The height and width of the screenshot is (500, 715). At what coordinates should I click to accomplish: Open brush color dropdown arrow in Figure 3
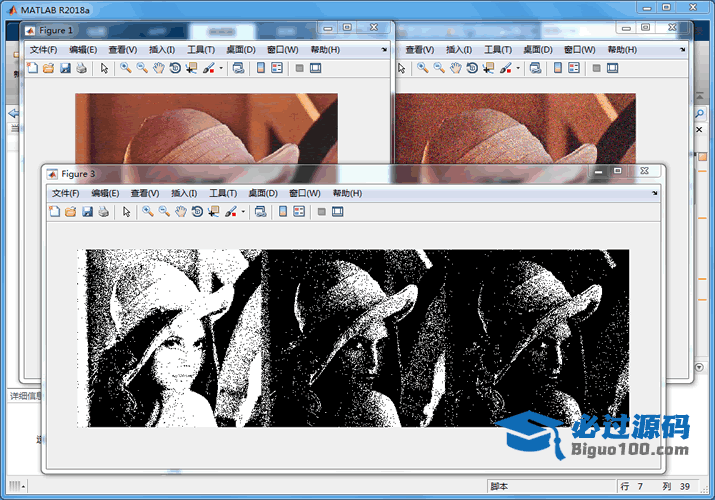pyautogui.click(x=243, y=211)
